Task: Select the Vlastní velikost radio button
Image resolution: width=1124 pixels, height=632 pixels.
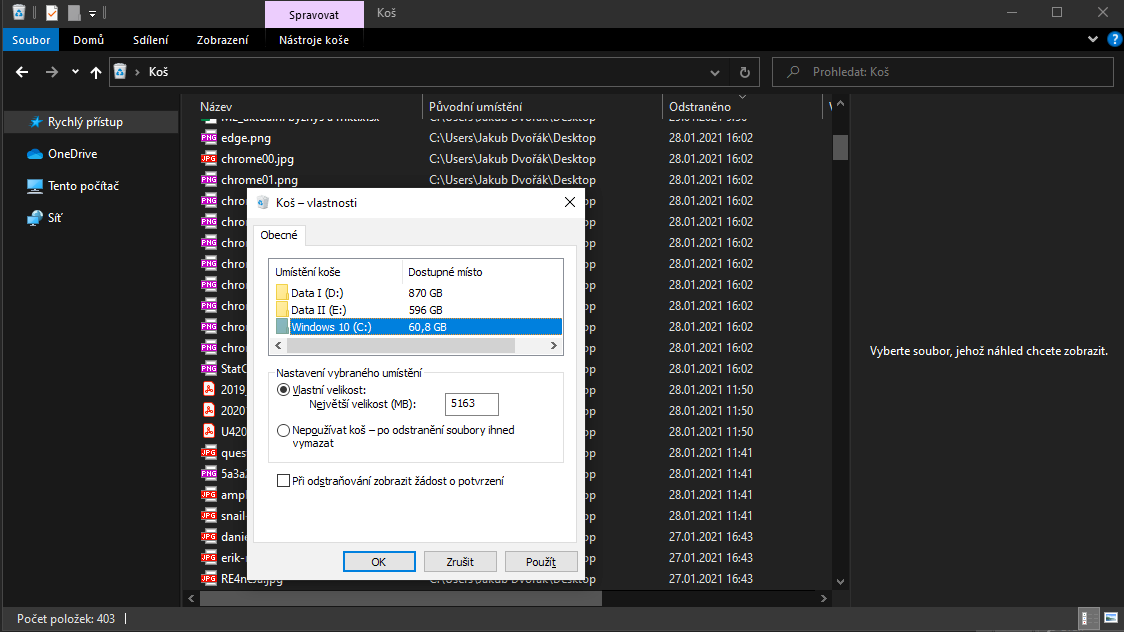Action: click(x=284, y=389)
